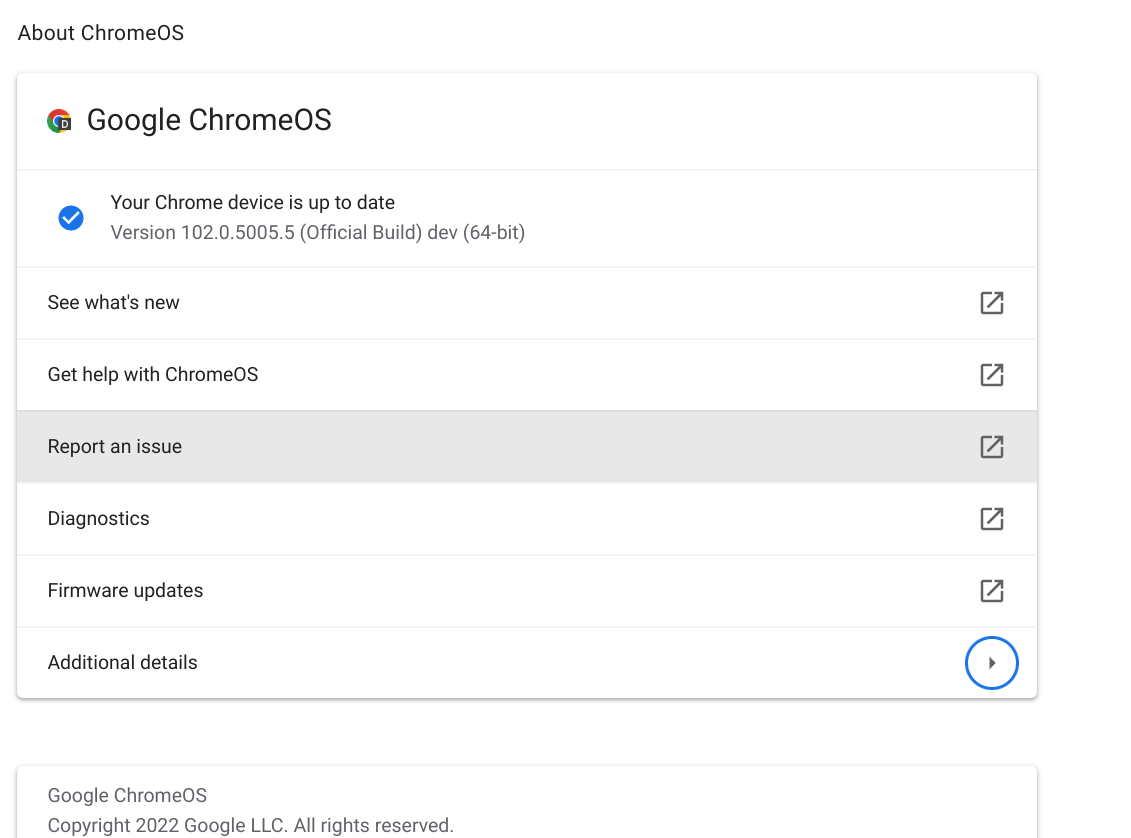This screenshot has width=1131, height=838.
Task: Click Google ChromeOS card title
Action: tap(209, 120)
